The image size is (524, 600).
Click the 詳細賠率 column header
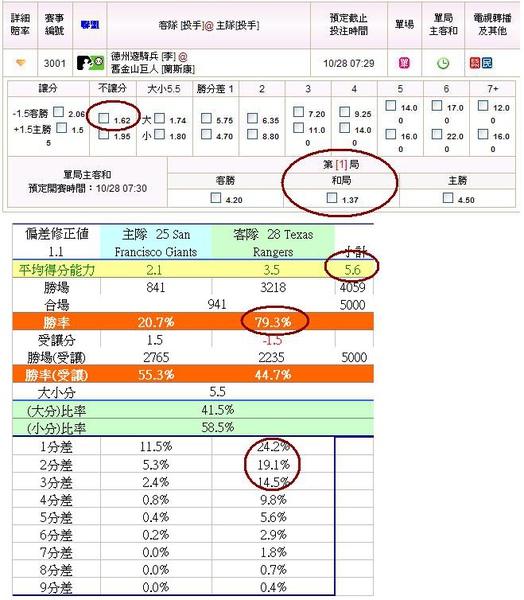click(x=20, y=24)
